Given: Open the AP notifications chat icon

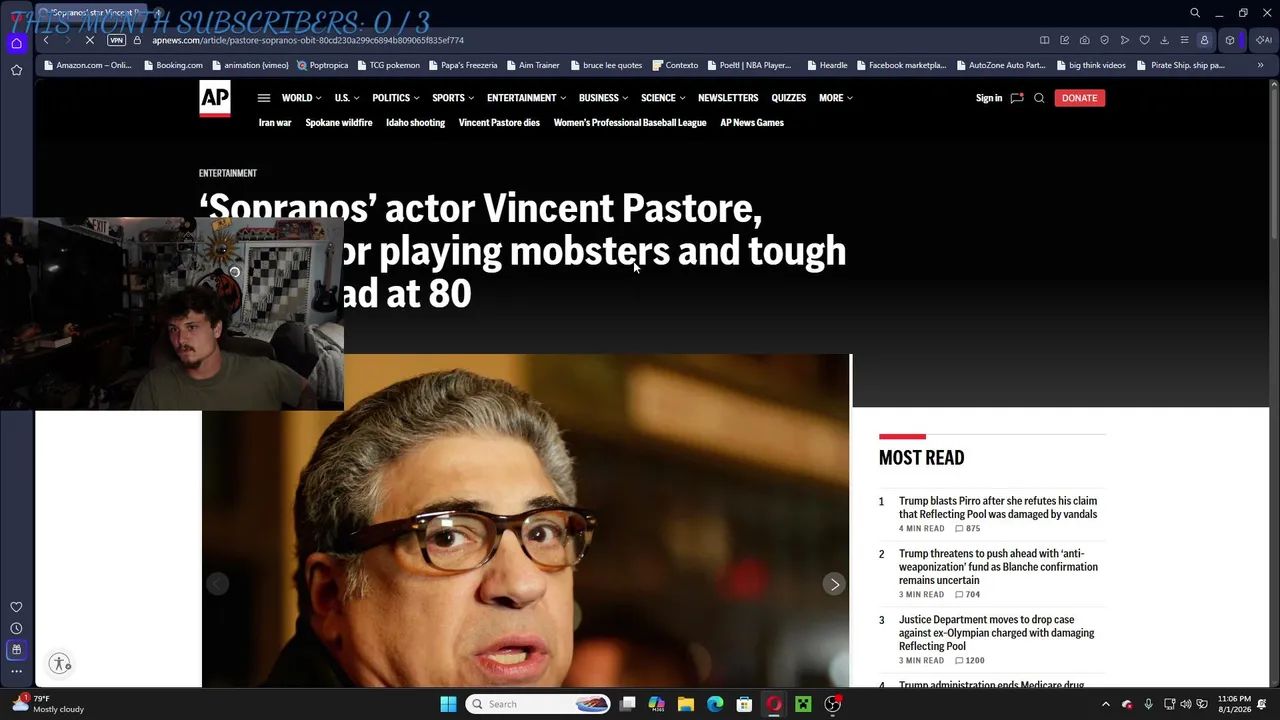Looking at the screenshot, I should pyautogui.click(x=1017, y=98).
